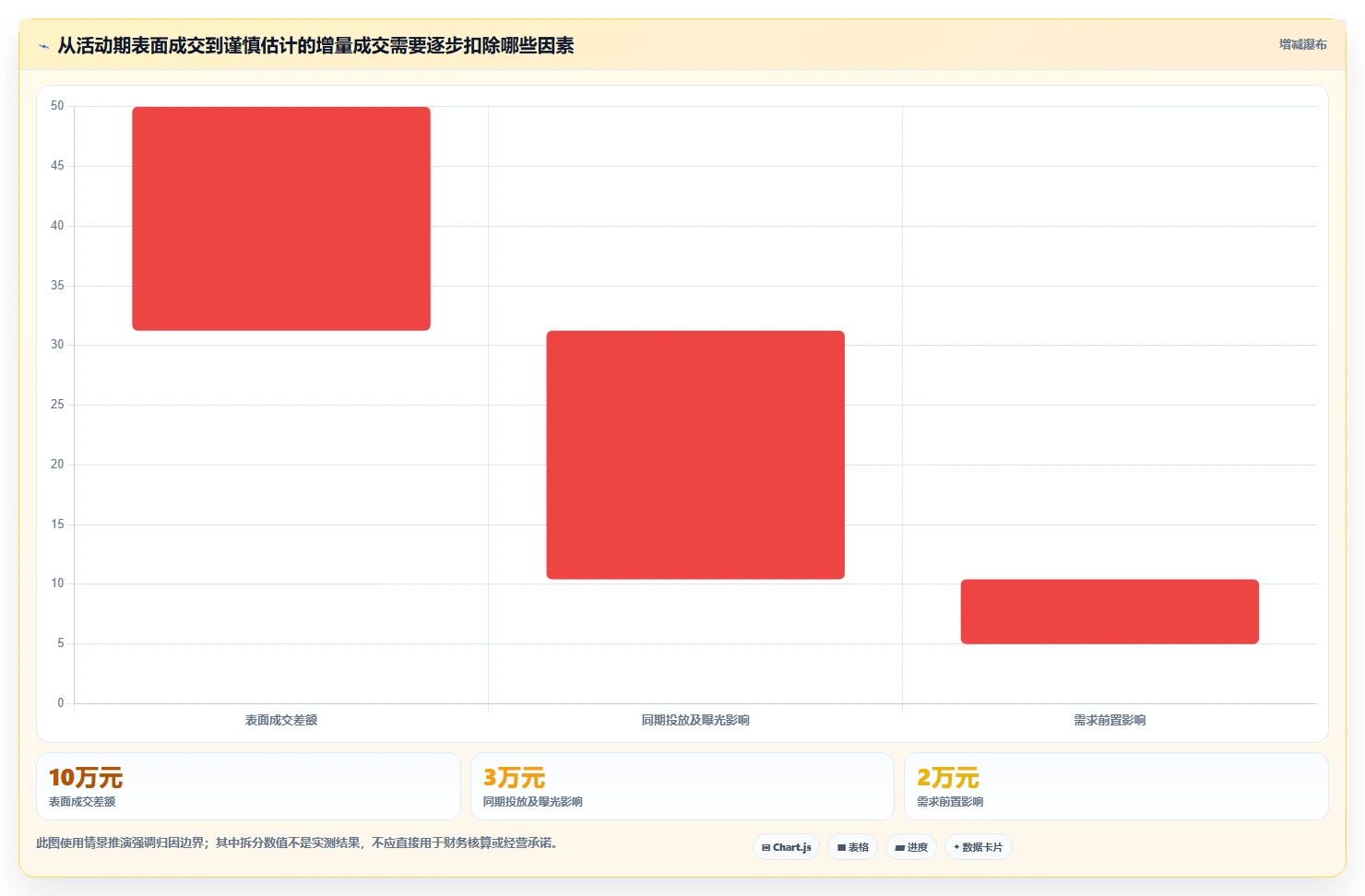The height and width of the screenshot is (896, 1365).
Task: Select the red 需求前置影响 waterfall bar
Action: click(x=1110, y=611)
